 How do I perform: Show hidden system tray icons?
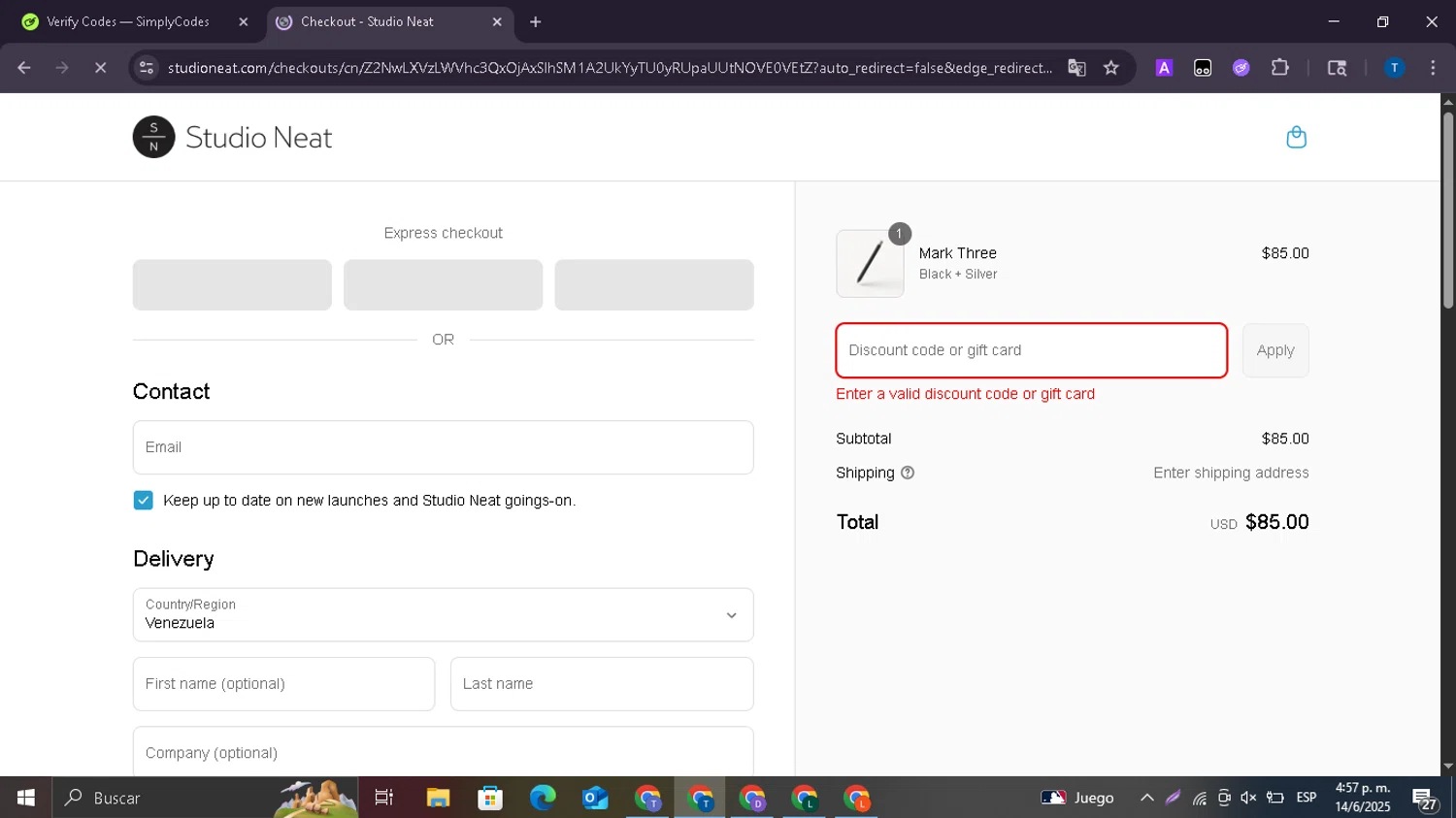[1146, 798]
